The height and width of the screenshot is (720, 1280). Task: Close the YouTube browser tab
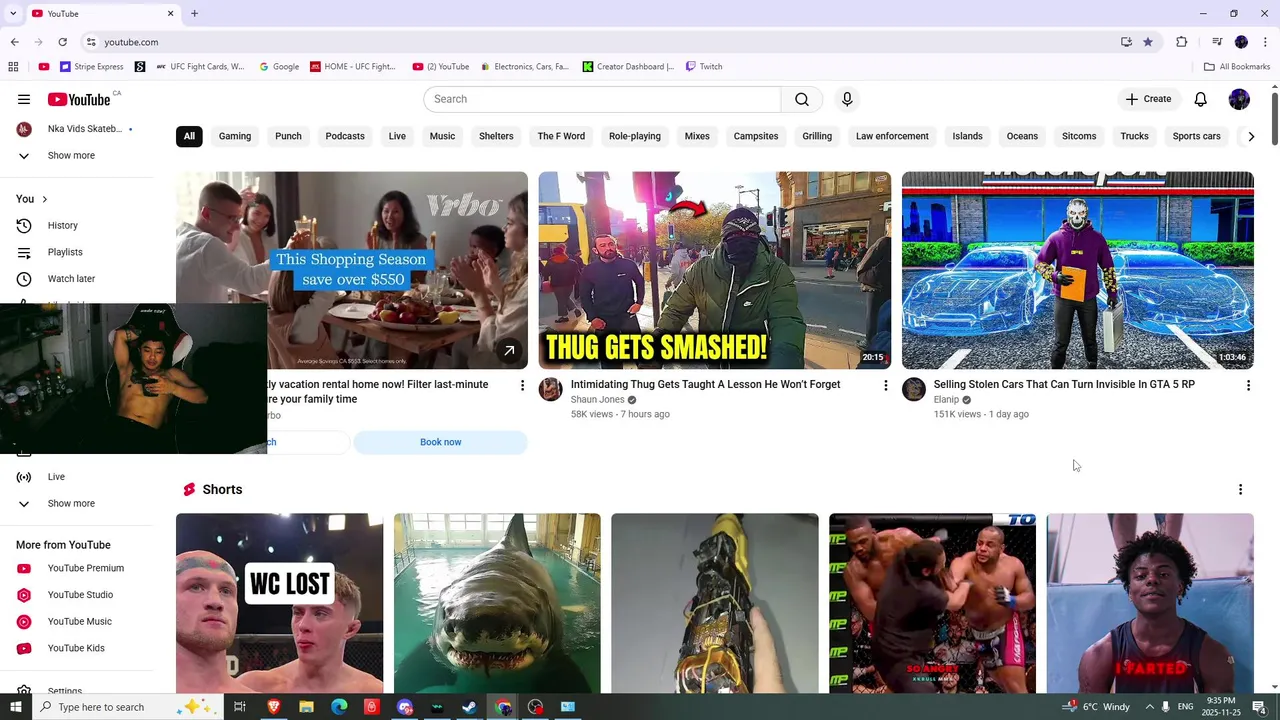click(170, 14)
